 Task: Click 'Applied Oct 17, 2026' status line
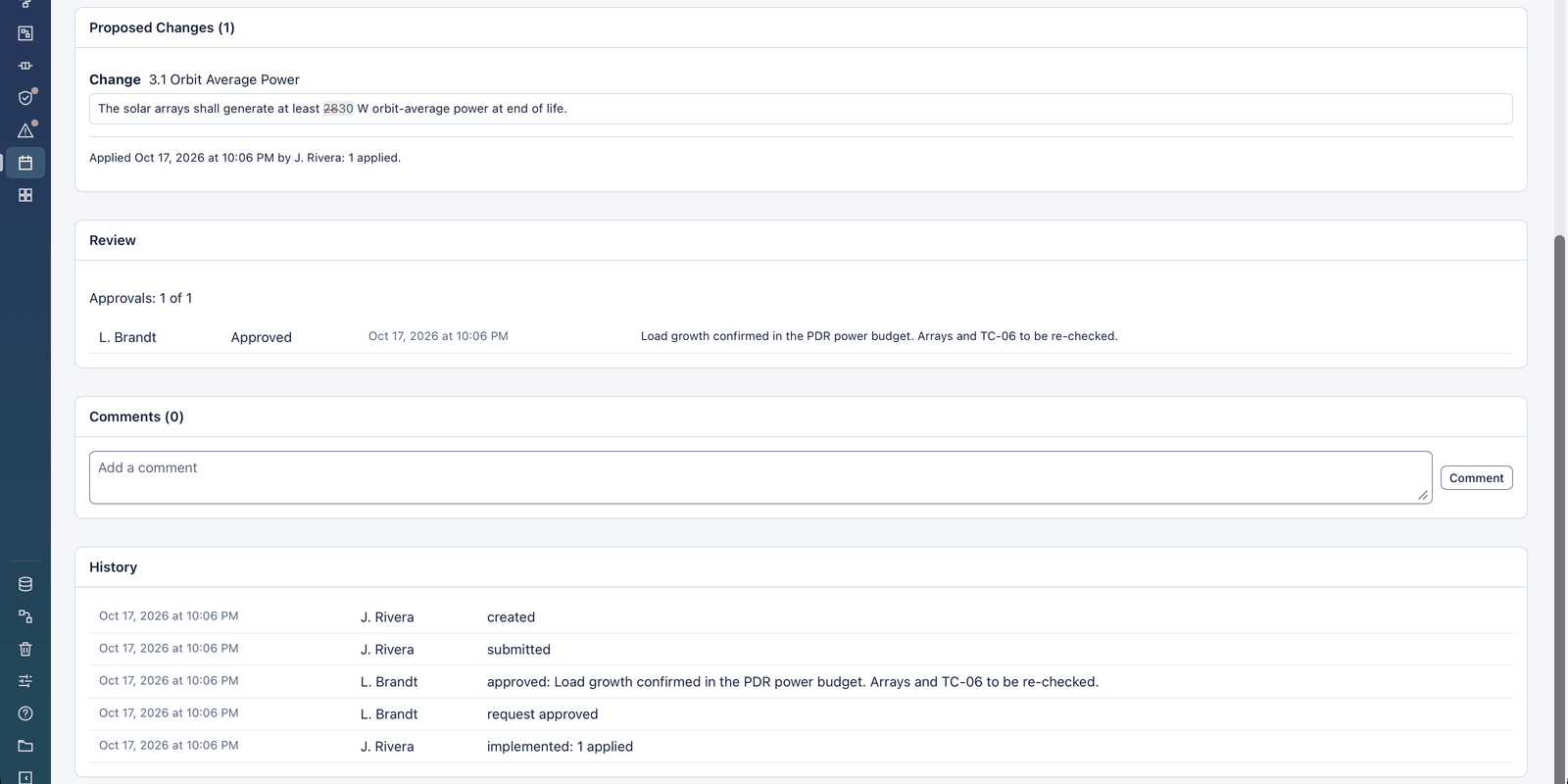pyautogui.click(x=245, y=158)
